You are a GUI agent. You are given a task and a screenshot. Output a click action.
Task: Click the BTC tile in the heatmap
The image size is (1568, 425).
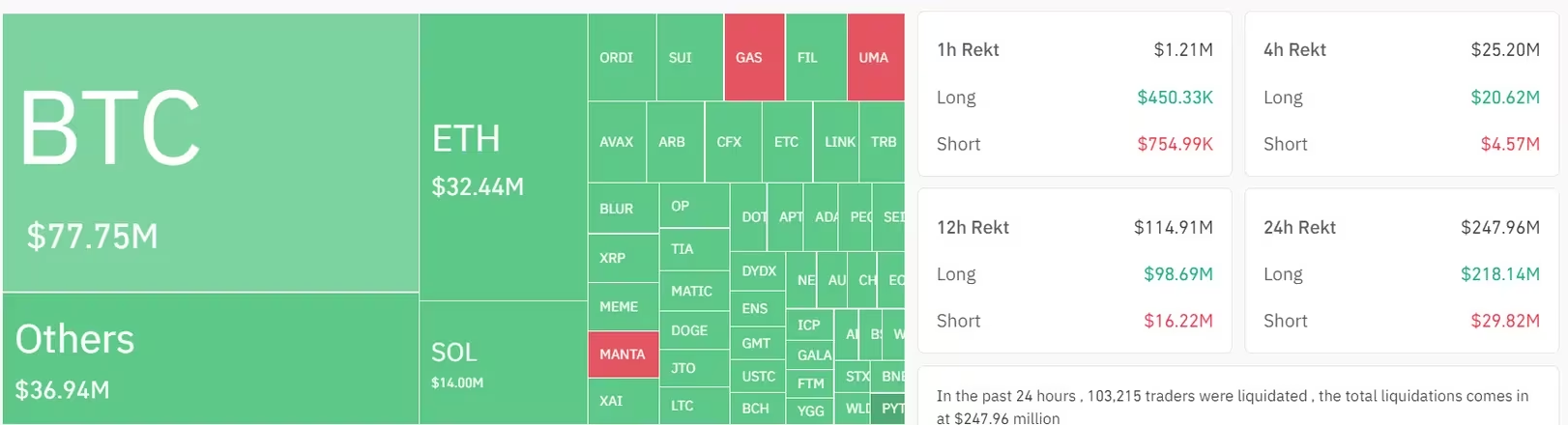[211, 153]
